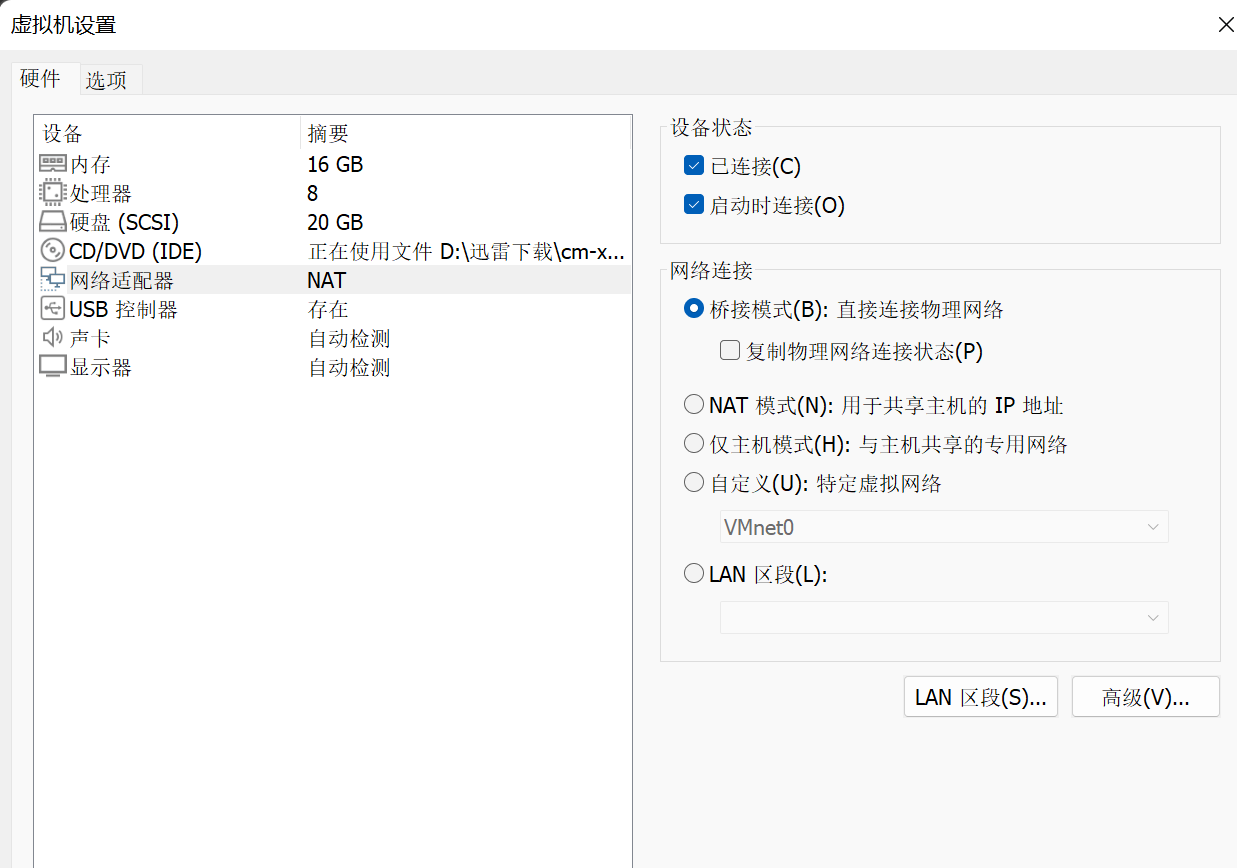Open the 高级(V)... advanced settings button
1237x868 pixels.
pos(1145,697)
